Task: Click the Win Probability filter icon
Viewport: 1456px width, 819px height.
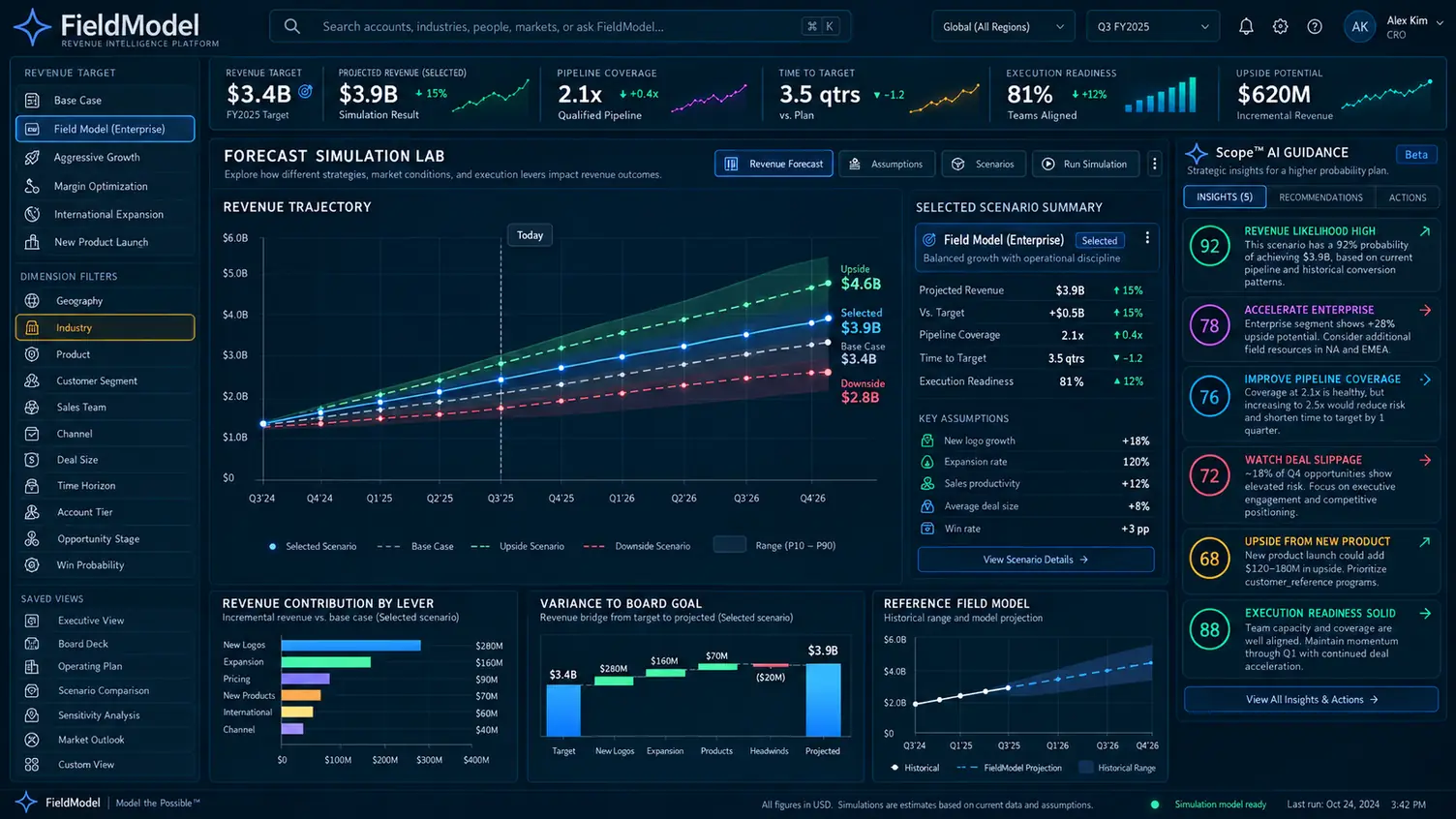Action: [x=32, y=565]
